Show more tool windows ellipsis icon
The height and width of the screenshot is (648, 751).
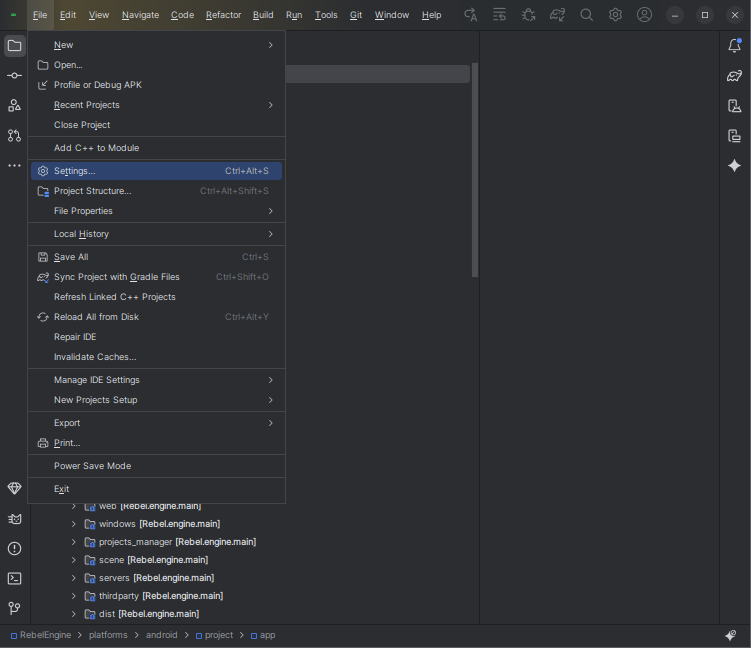[x=14, y=165]
